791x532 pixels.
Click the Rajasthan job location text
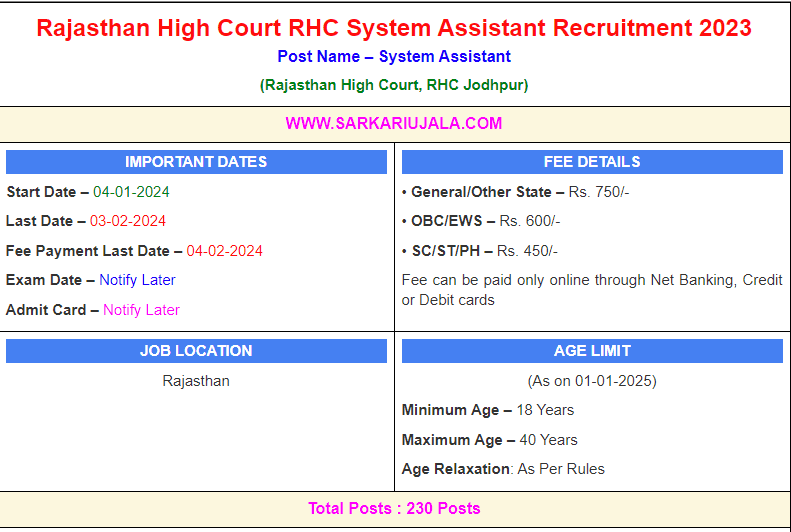(196, 381)
